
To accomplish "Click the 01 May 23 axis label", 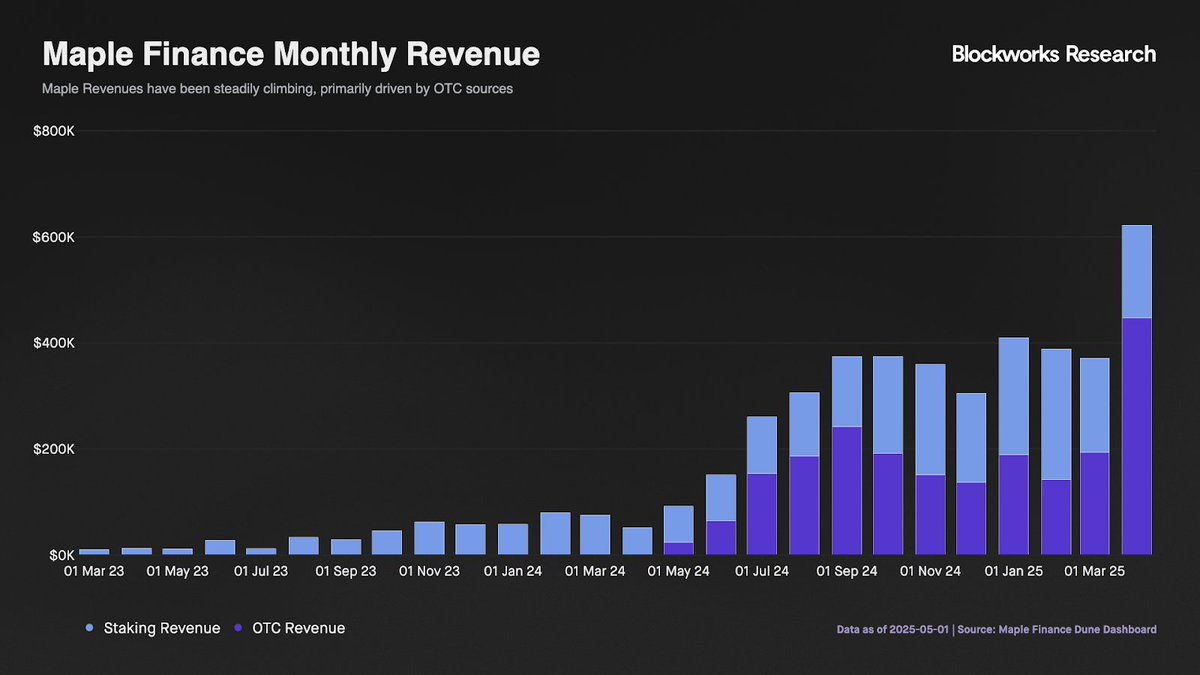I will click(x=177, y=570).
